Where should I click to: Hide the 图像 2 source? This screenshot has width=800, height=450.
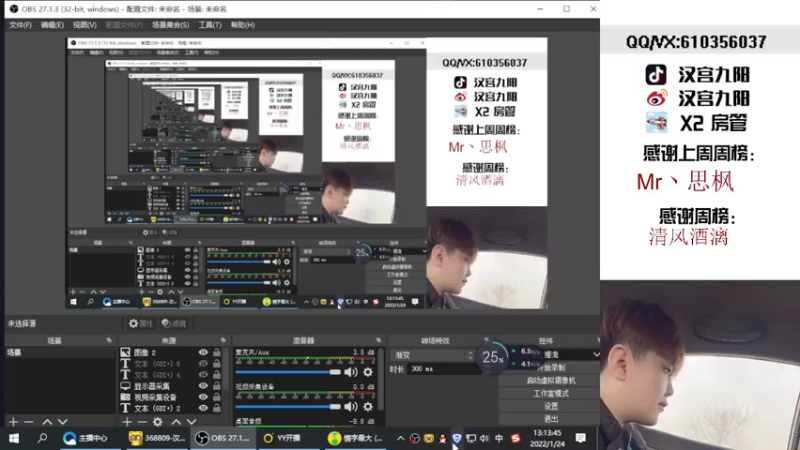pos(203,352)
